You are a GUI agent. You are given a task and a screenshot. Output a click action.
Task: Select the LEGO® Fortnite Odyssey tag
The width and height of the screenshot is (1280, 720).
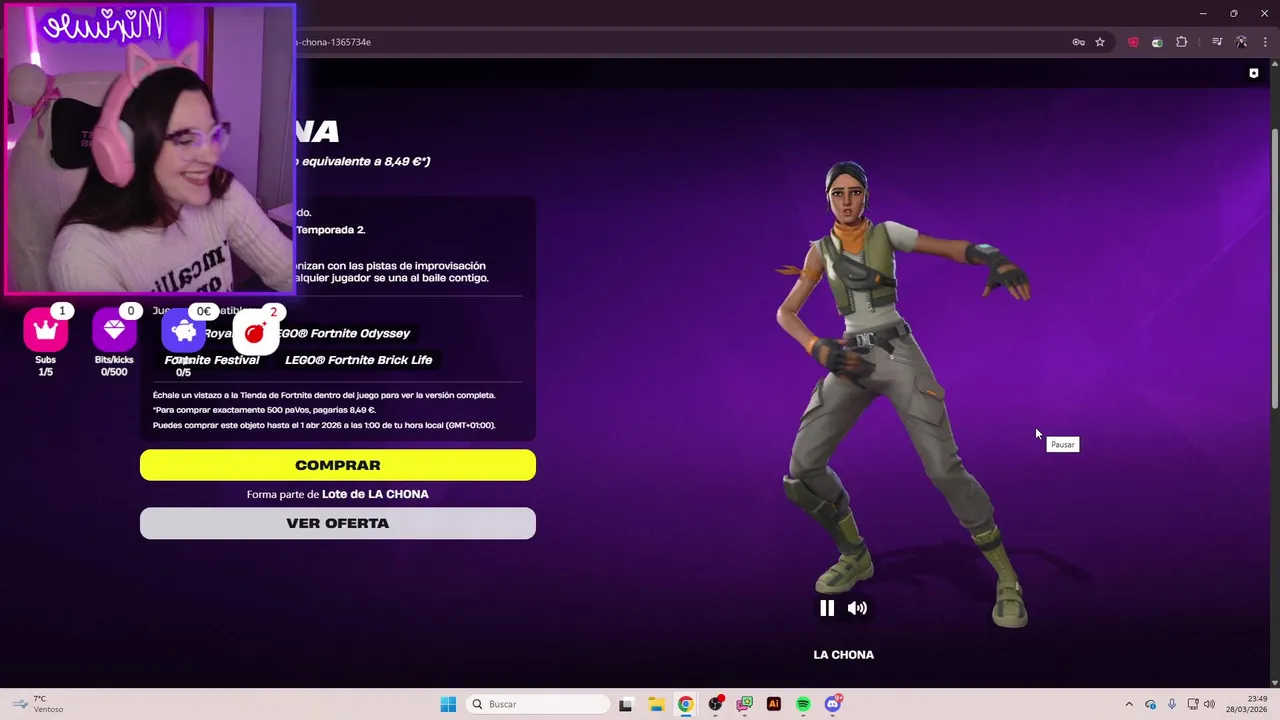tap(343, 333)
